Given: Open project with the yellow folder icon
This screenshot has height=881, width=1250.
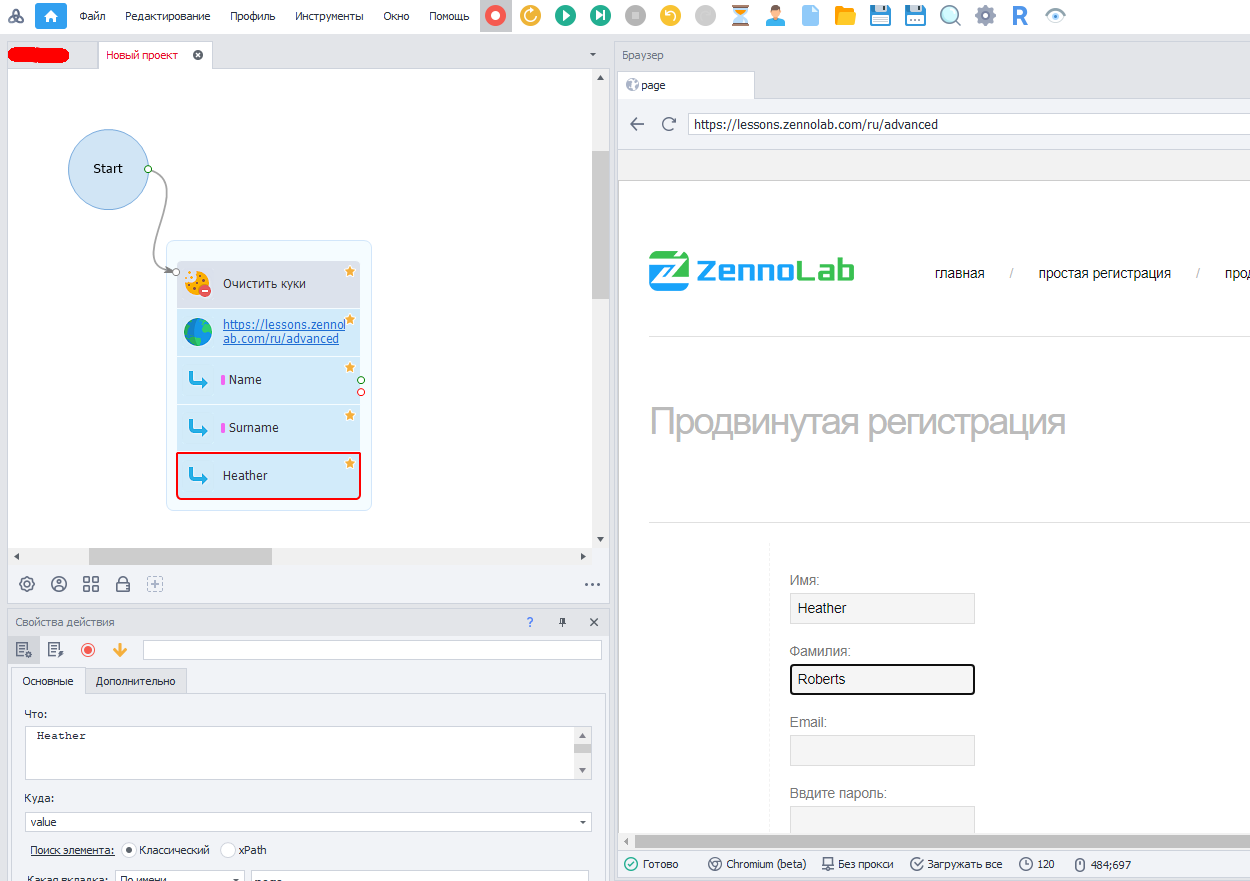Looking at the screenshot, I should 845,15.
